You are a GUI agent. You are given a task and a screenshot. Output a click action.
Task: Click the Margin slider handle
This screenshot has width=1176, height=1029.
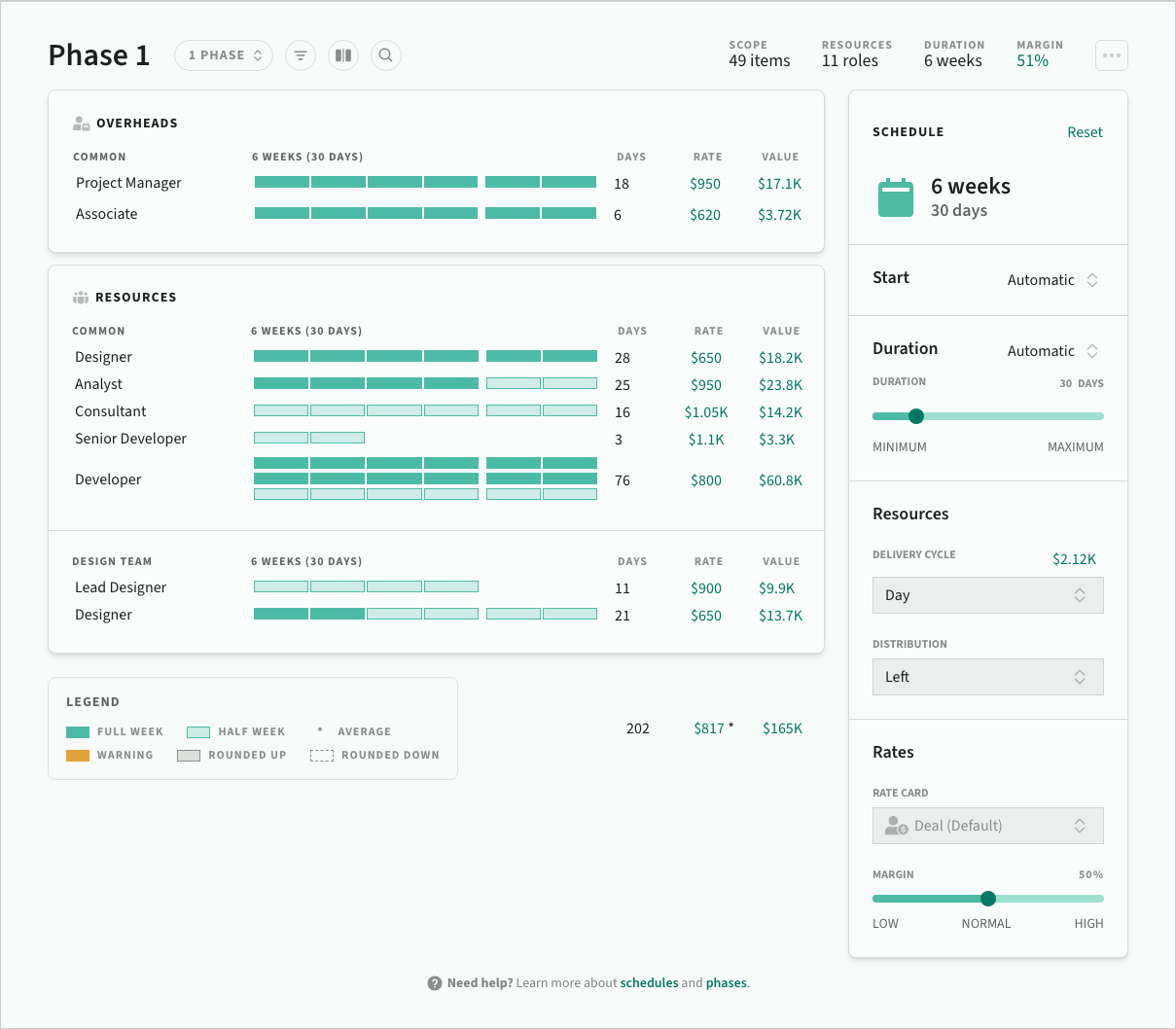[x=988, y=899]
